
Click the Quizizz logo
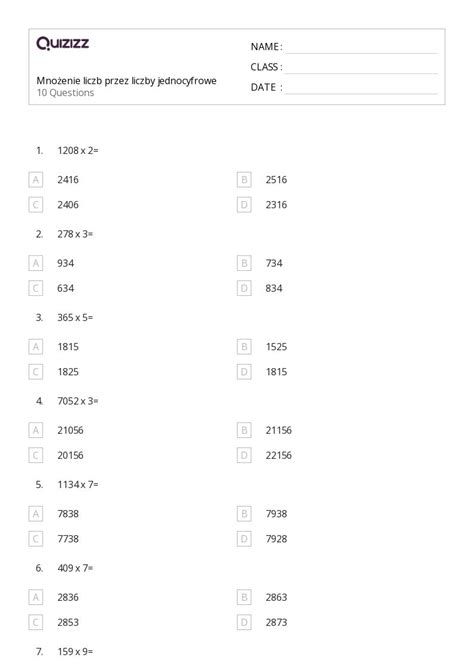(x=62, y=43)
